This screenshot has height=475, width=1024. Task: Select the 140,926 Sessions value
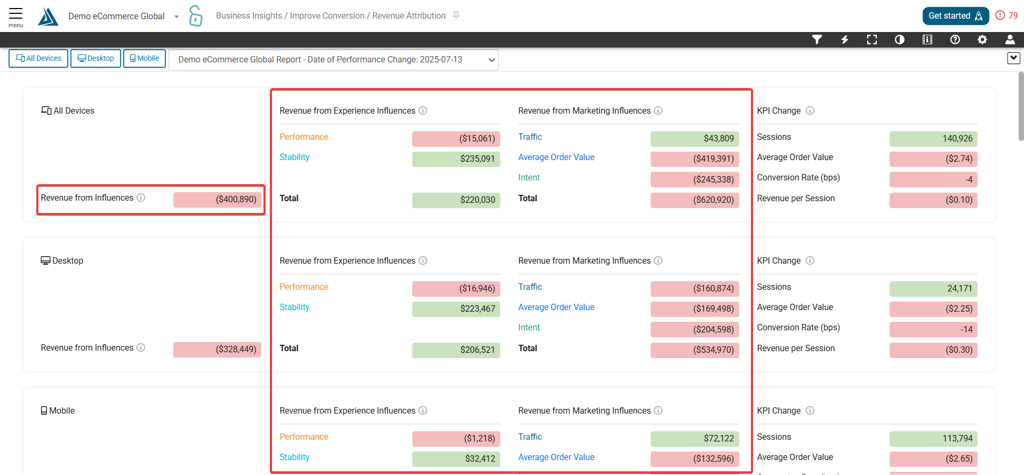coord(933,139)
